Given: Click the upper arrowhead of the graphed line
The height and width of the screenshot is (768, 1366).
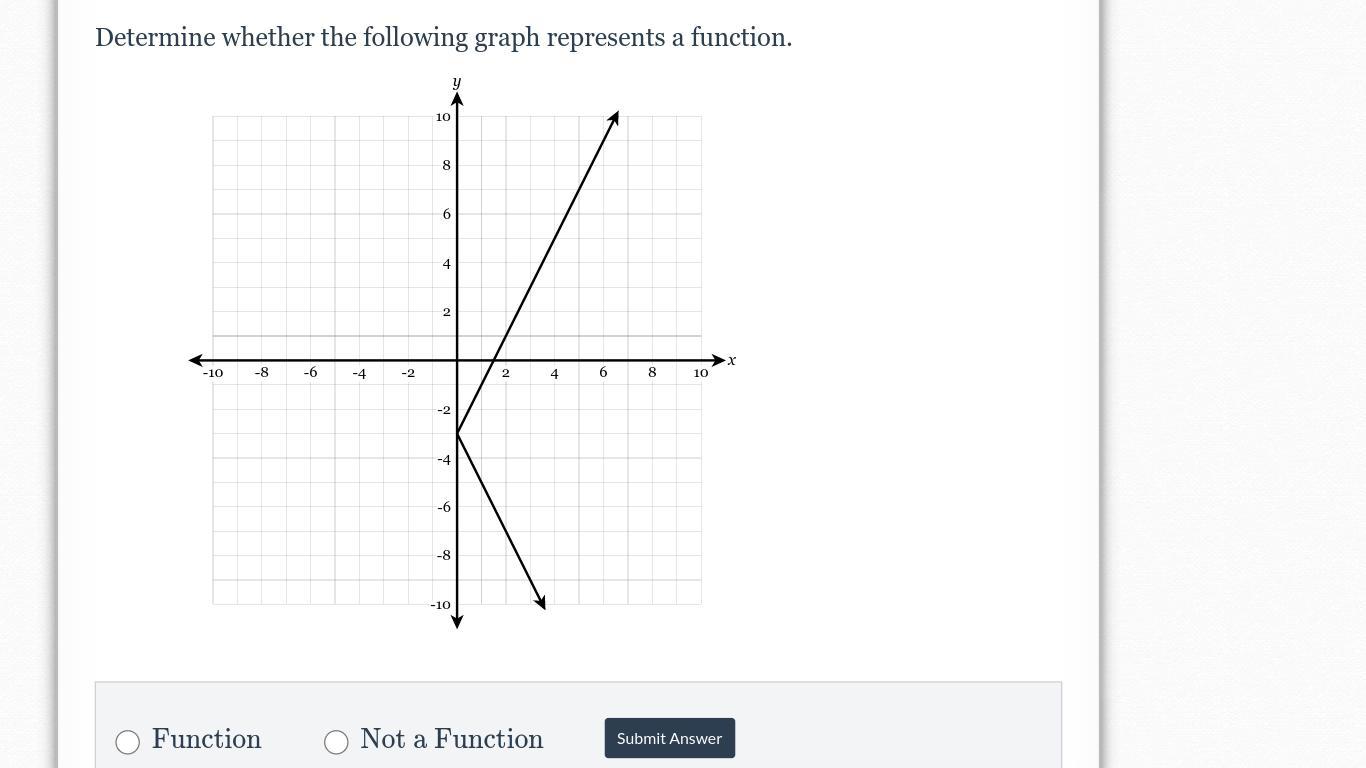Looking at the screenshot, I should click(614, 118).
